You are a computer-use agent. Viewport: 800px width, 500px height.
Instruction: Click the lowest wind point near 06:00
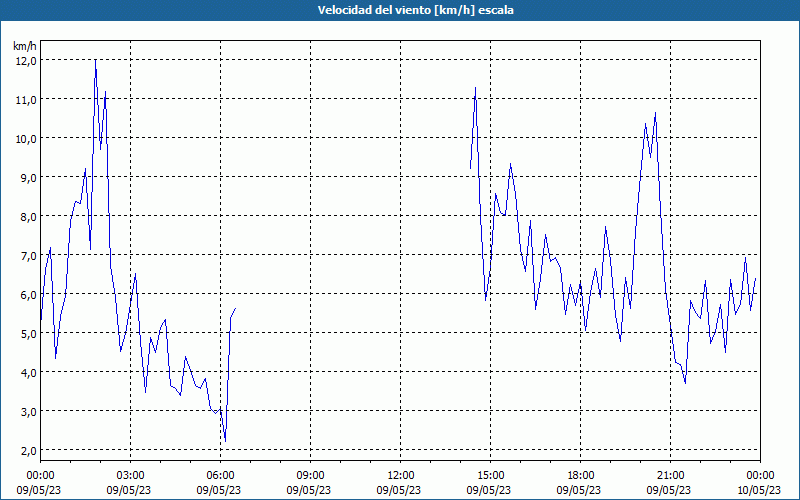[x=225, y=441]
